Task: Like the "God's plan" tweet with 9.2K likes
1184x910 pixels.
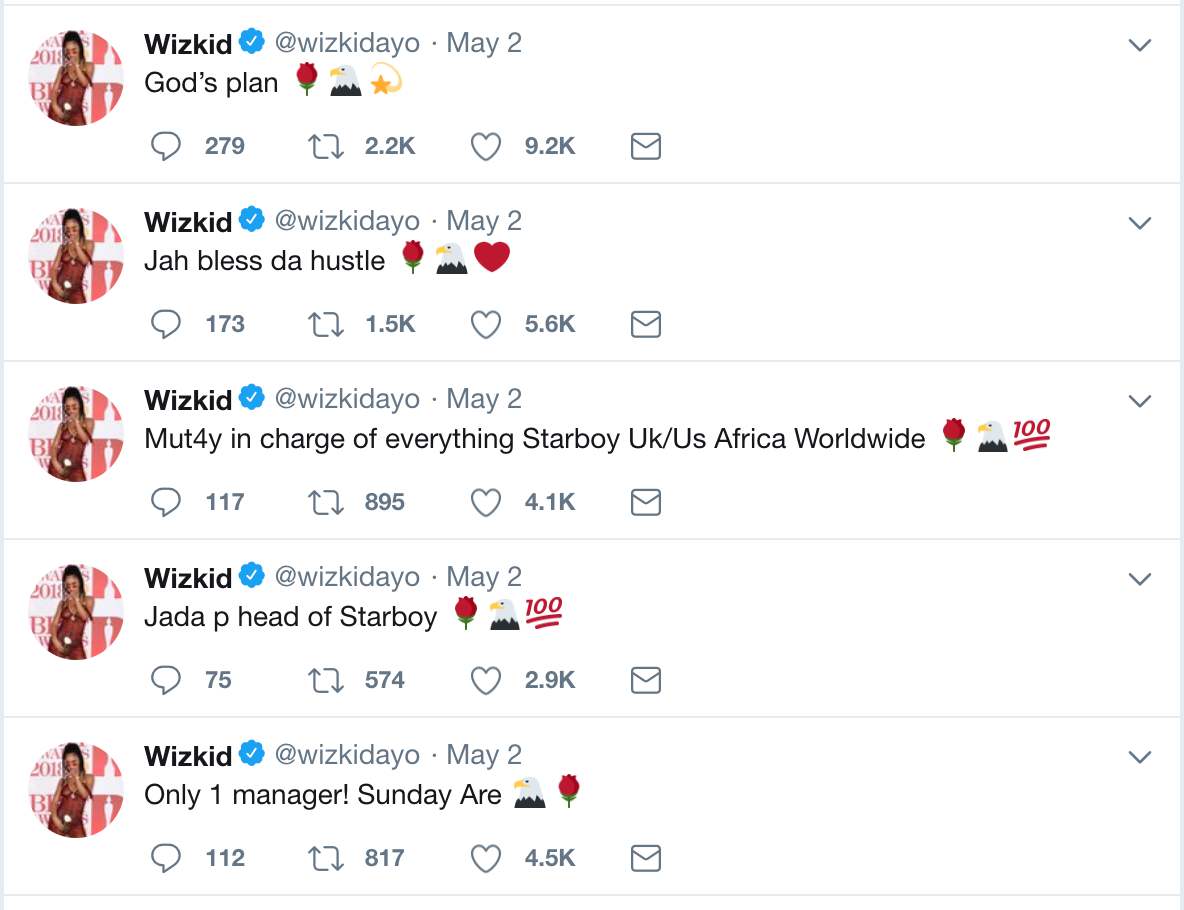Action: tap(486, 147)
